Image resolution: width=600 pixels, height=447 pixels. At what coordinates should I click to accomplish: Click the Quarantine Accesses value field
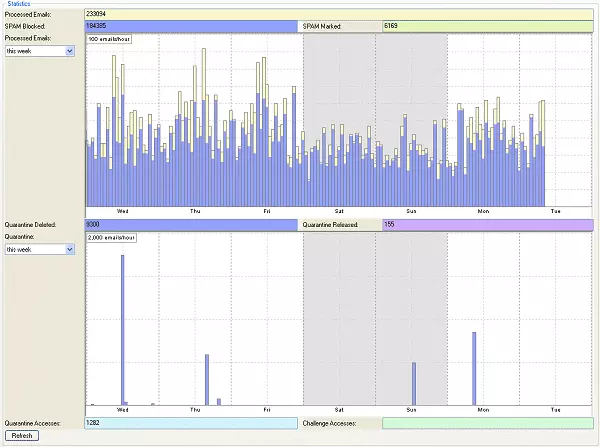[x=191, y=424]
